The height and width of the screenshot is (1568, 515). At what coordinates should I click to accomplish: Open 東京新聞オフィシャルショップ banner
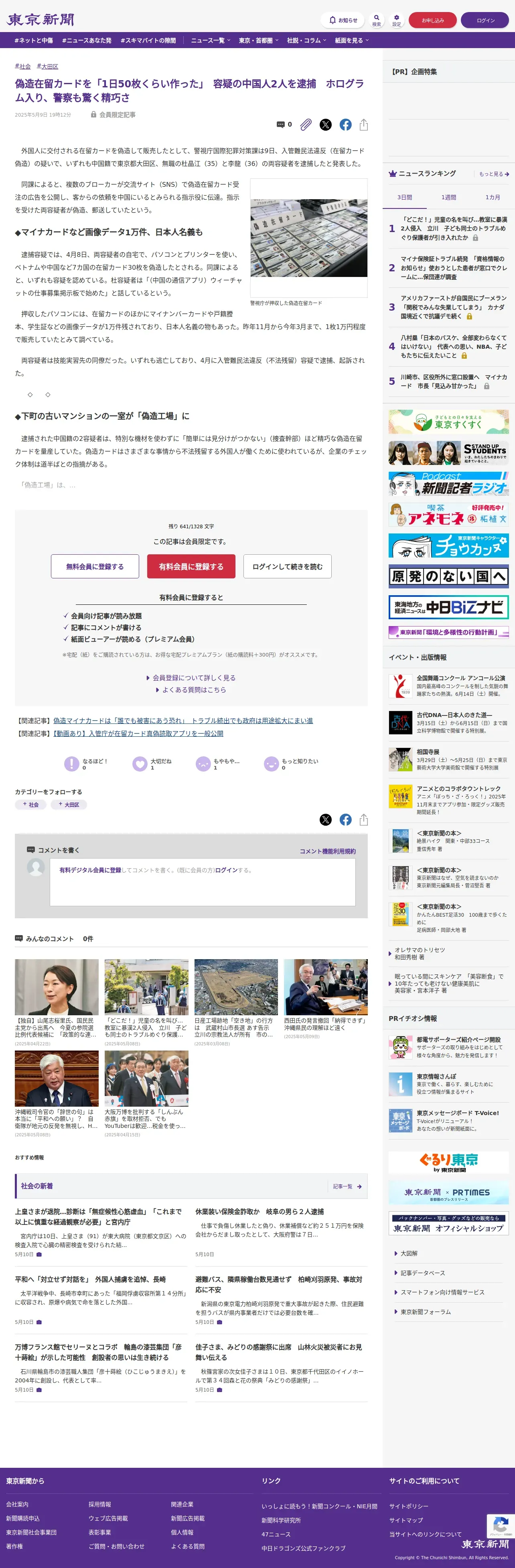coord(448,1223)
